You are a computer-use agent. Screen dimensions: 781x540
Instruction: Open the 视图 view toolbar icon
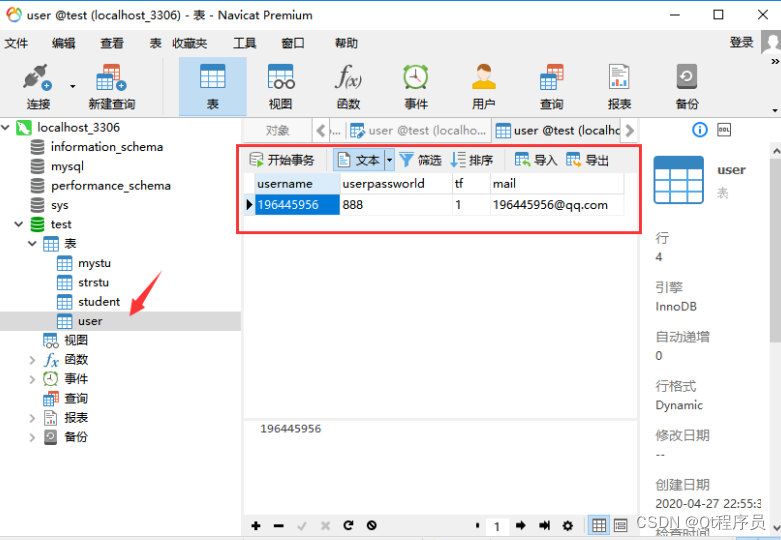point(280,86)
